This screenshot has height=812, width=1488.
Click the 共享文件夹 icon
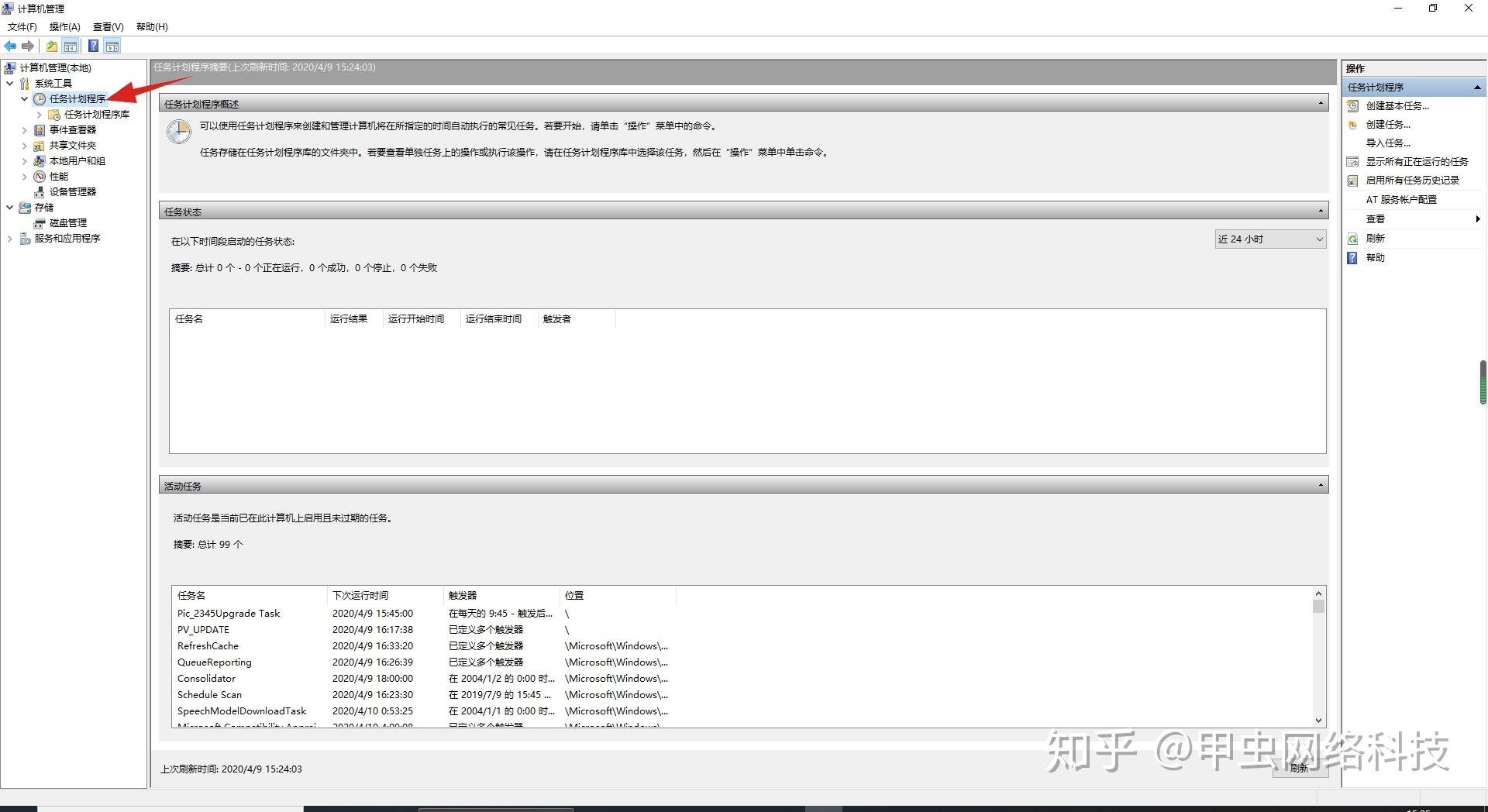click(x=40, y=146)
